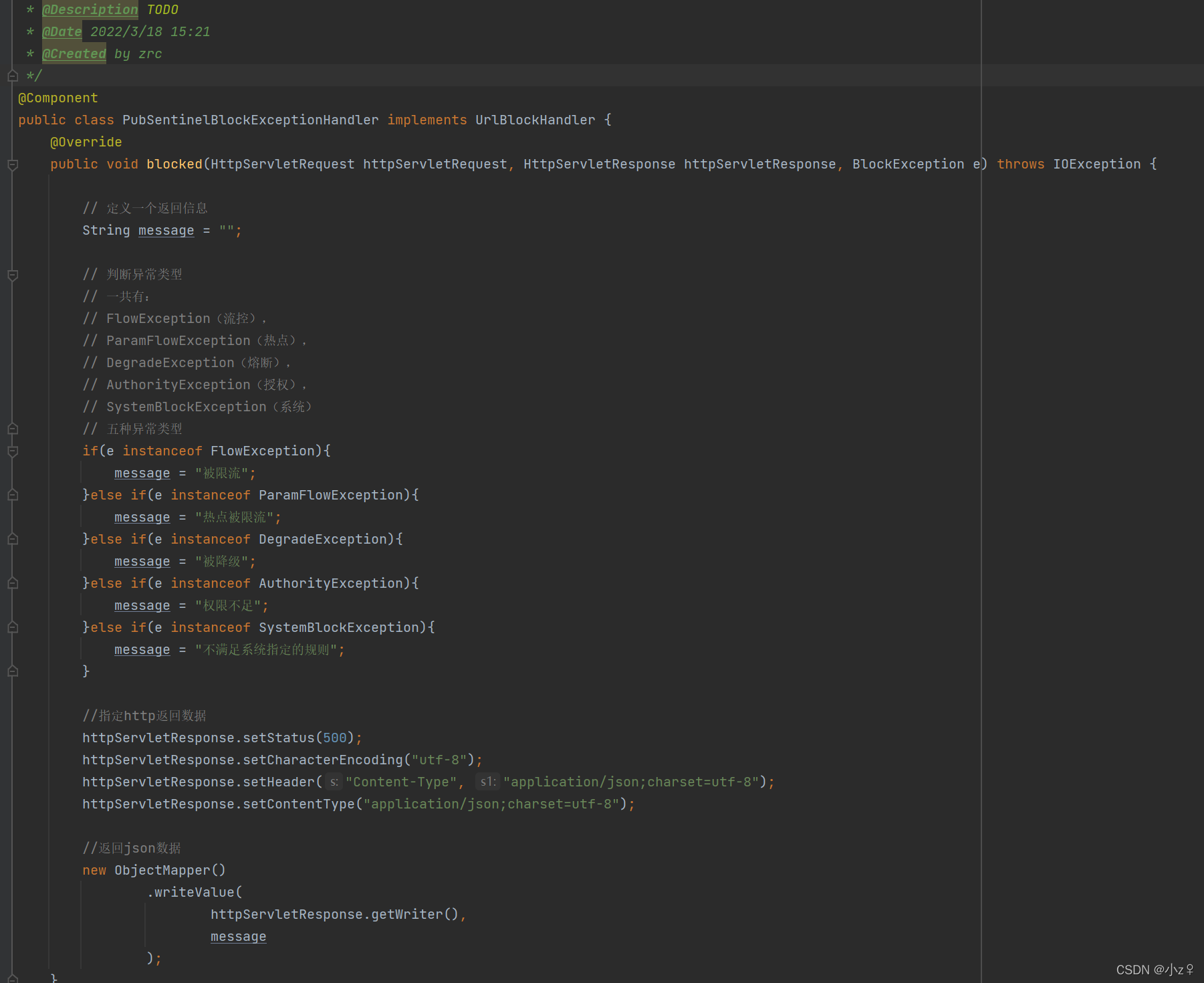
Task: Click the "被限流" string literal
Action: (x=222, y=473)
